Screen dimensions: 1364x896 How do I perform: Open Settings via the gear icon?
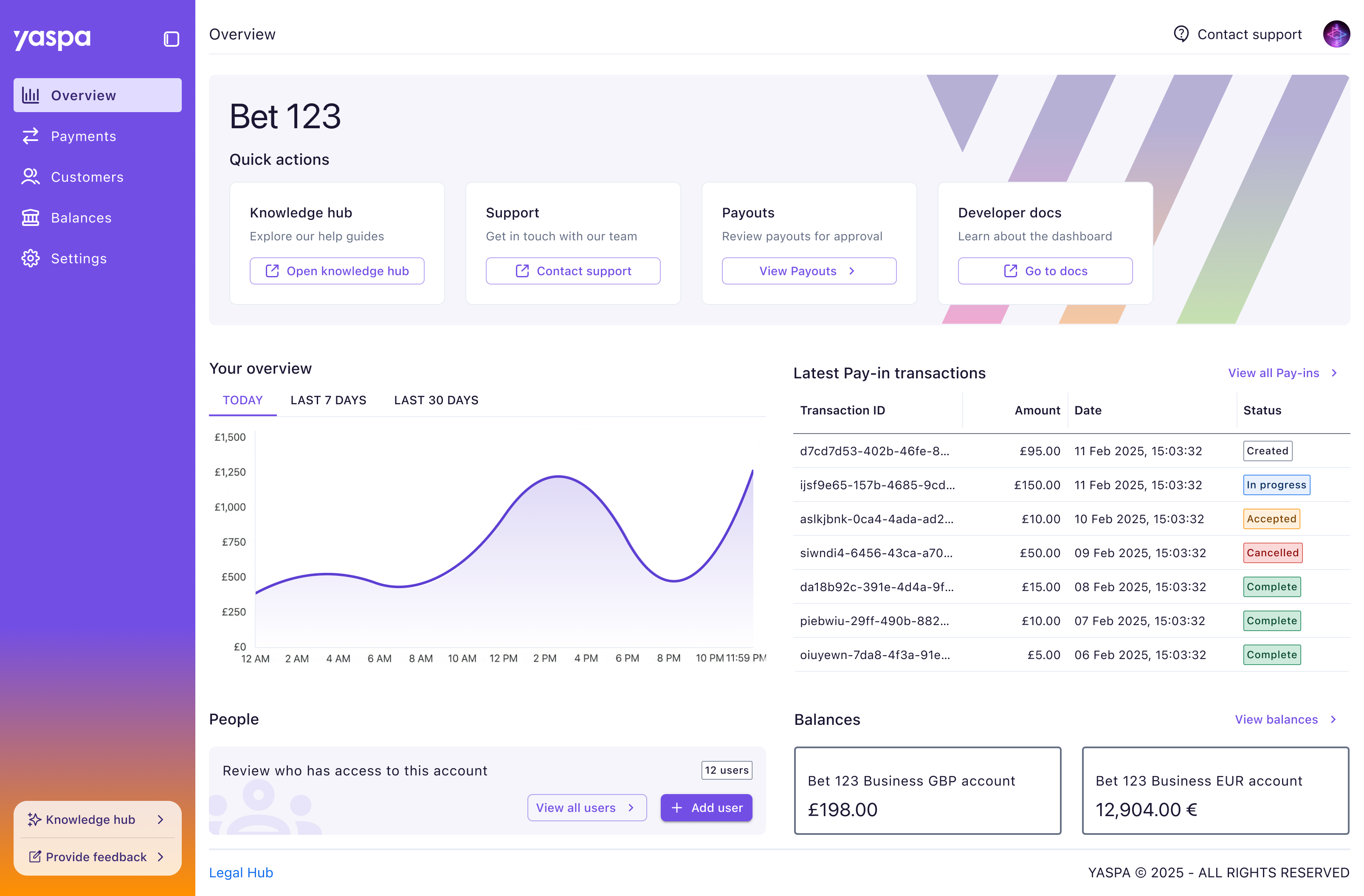click(31, 258)
